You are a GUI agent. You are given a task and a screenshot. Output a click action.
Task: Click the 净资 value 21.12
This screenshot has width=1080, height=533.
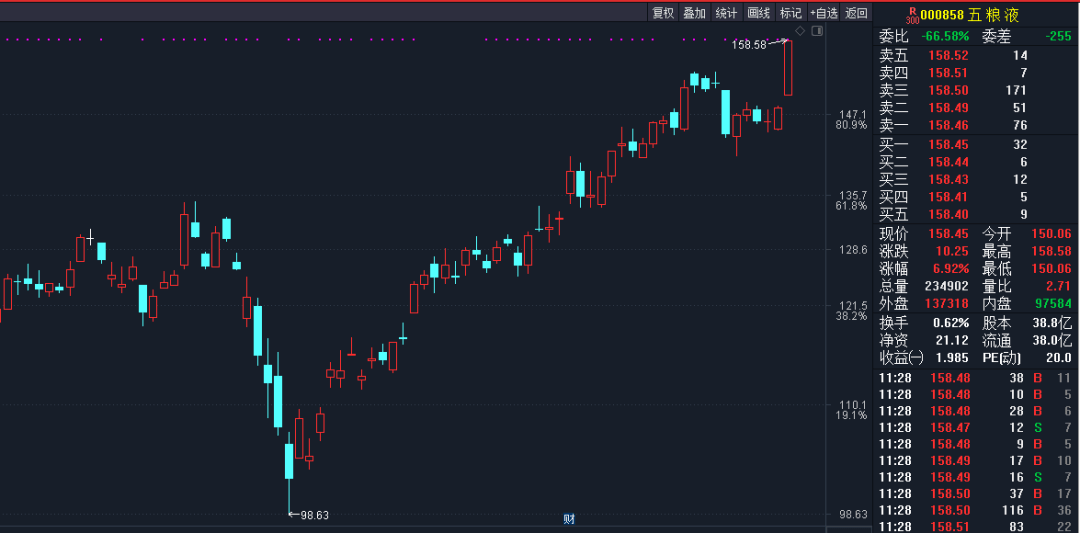[954, 340]
